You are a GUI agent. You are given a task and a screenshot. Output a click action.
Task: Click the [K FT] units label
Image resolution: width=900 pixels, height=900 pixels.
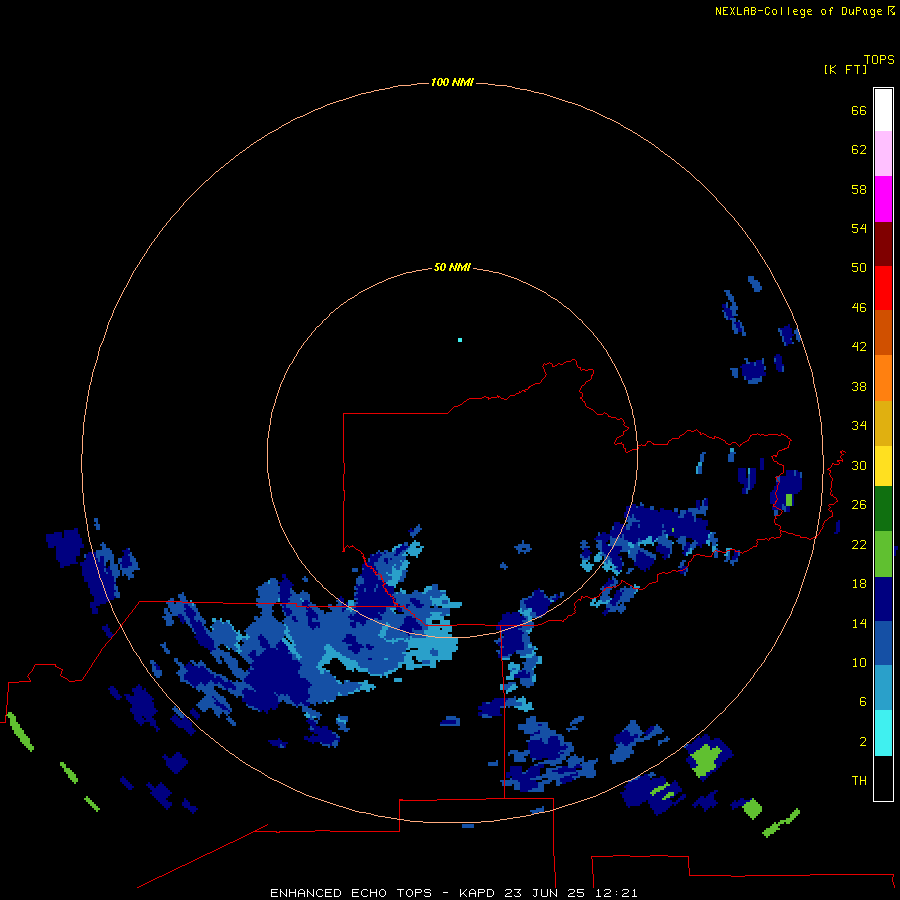pyautogui.click(x=845, y=70)
